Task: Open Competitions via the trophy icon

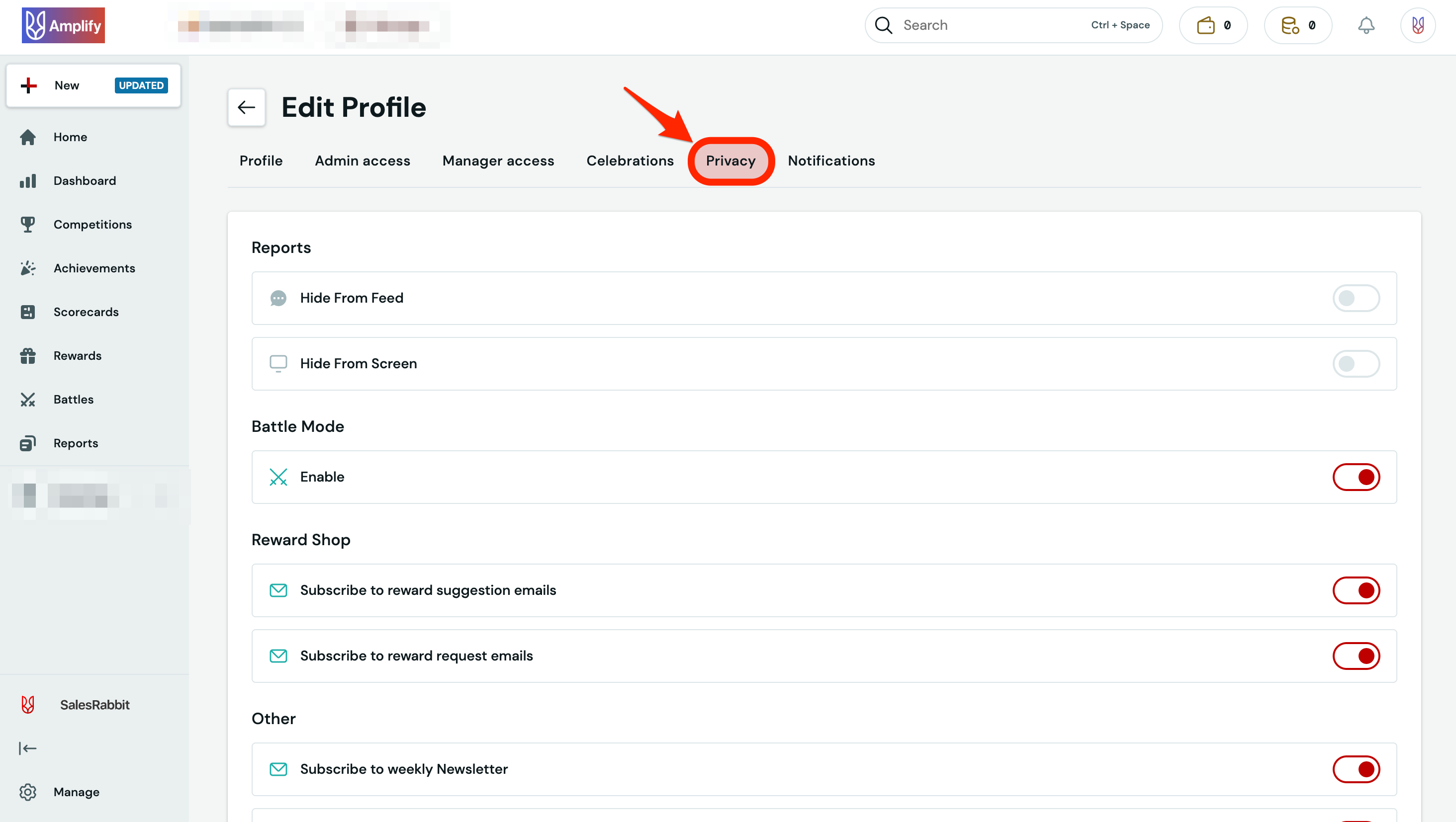Action: tap(28, 224)
